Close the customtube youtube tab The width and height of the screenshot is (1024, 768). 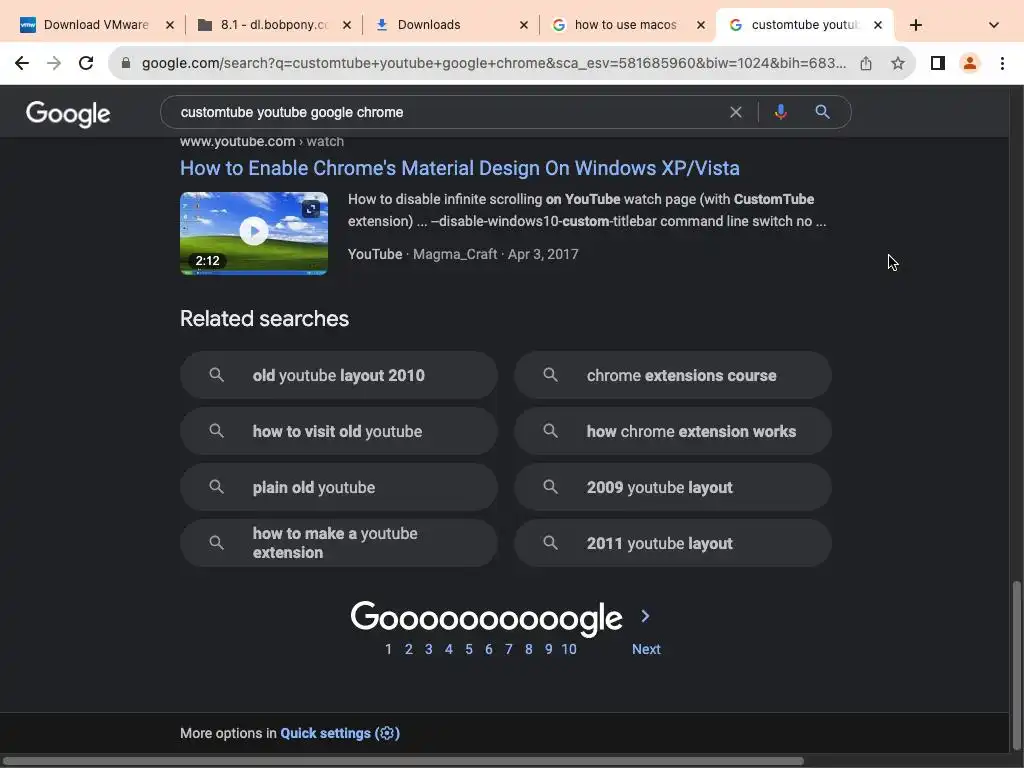[x=878, y=25]
